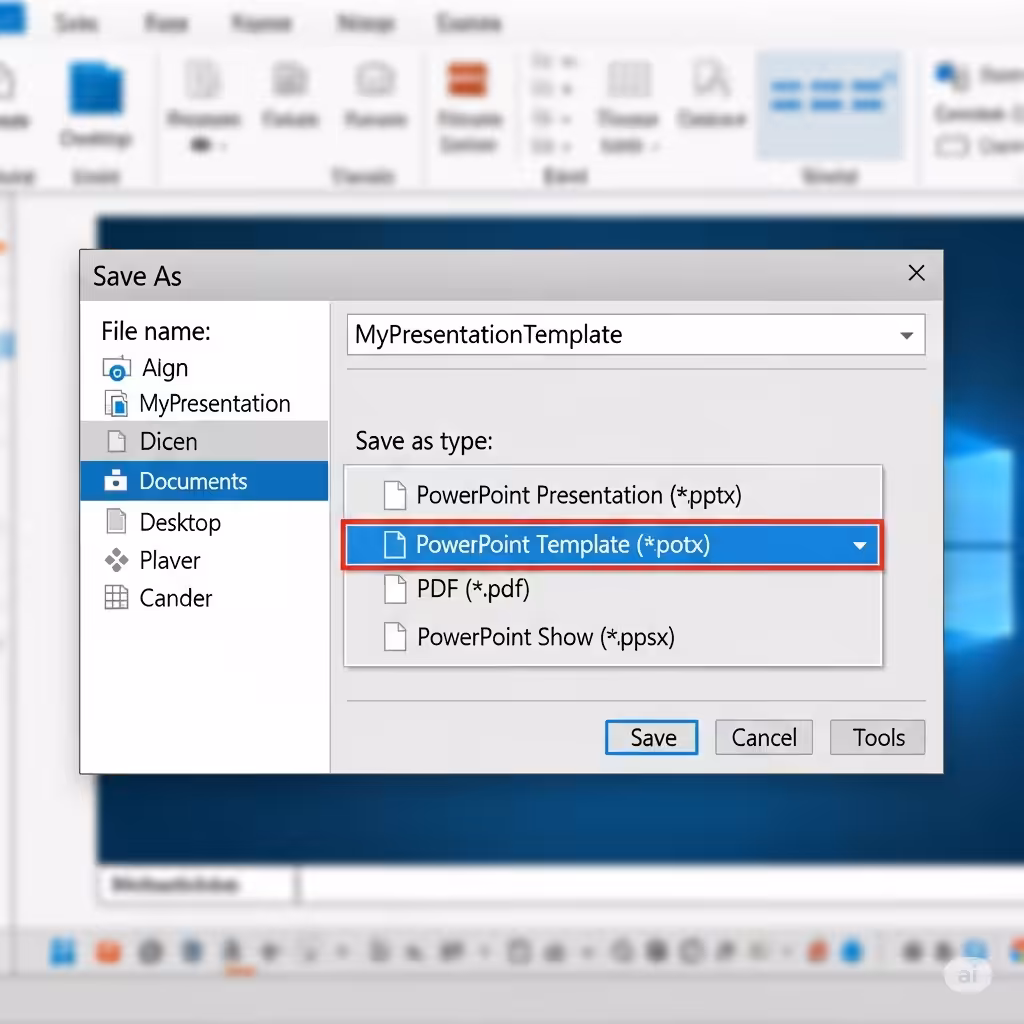Click the Cander grid icon
Screen dimensions: 1024x1024
coord(116,598)
